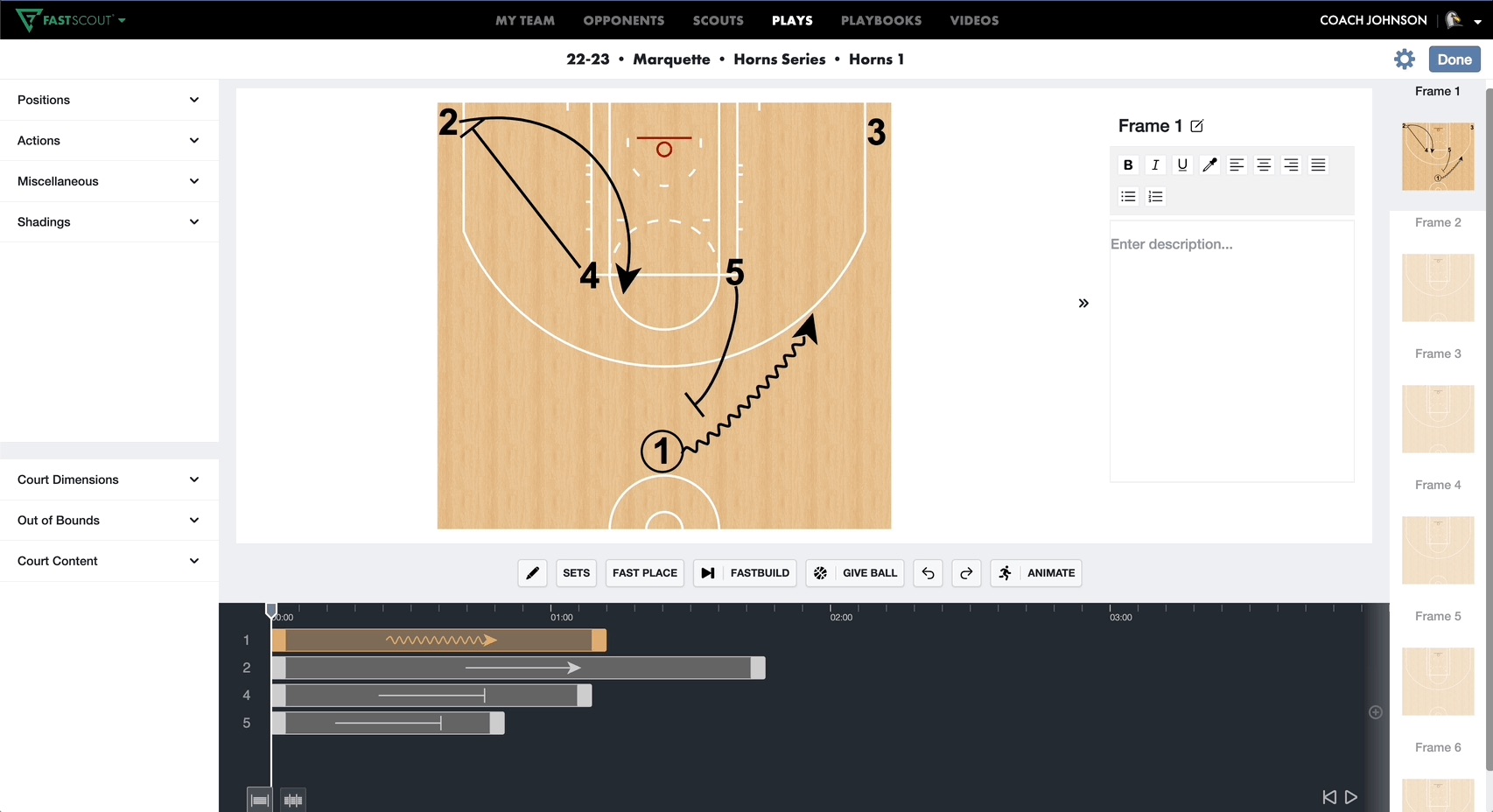Viewport: 1493px width, 812px height.
Task: Select the Frame 4 thumbnail
Action: click(1438, 550)
